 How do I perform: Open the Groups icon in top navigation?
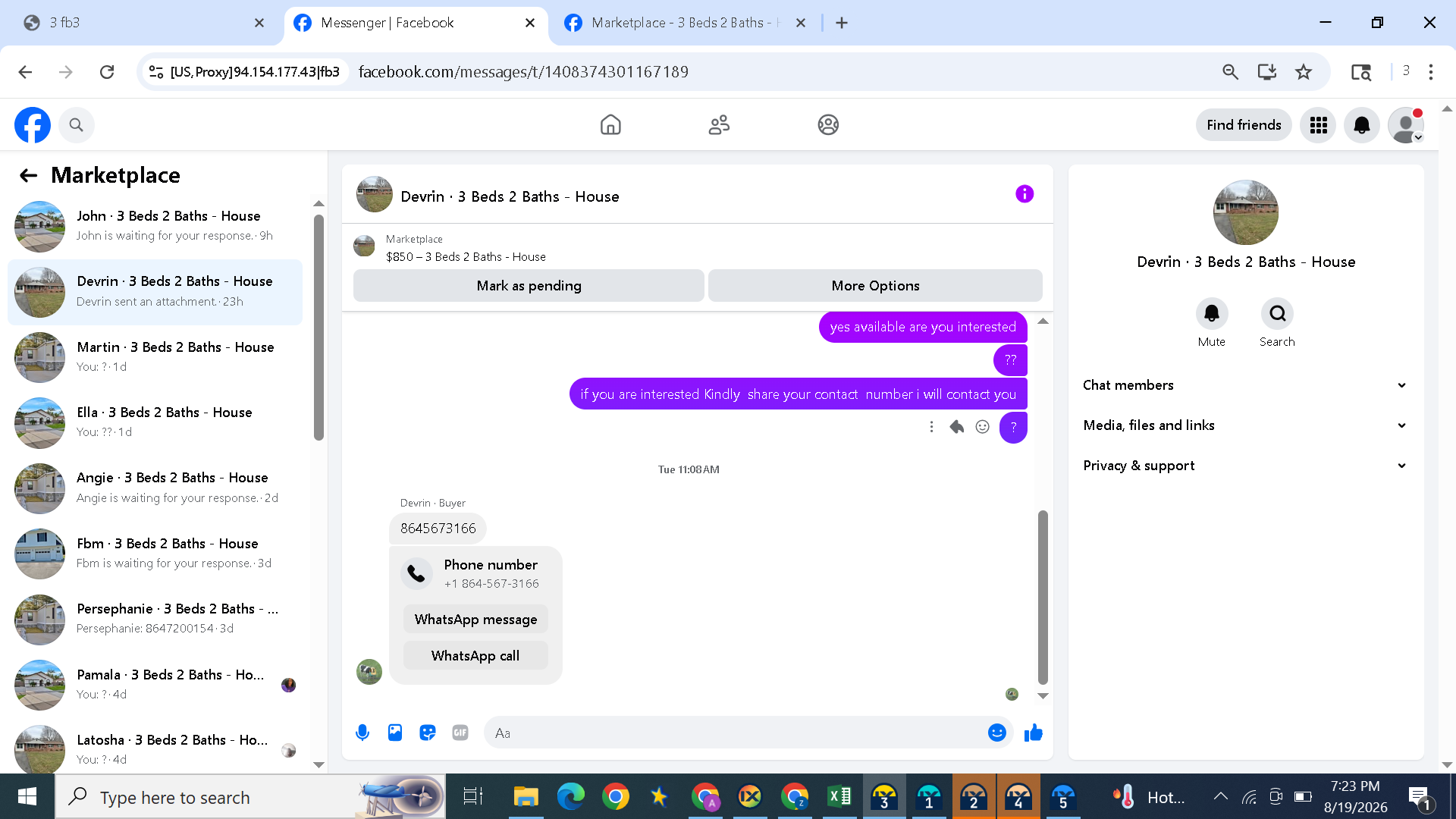[x=828, y=124]
